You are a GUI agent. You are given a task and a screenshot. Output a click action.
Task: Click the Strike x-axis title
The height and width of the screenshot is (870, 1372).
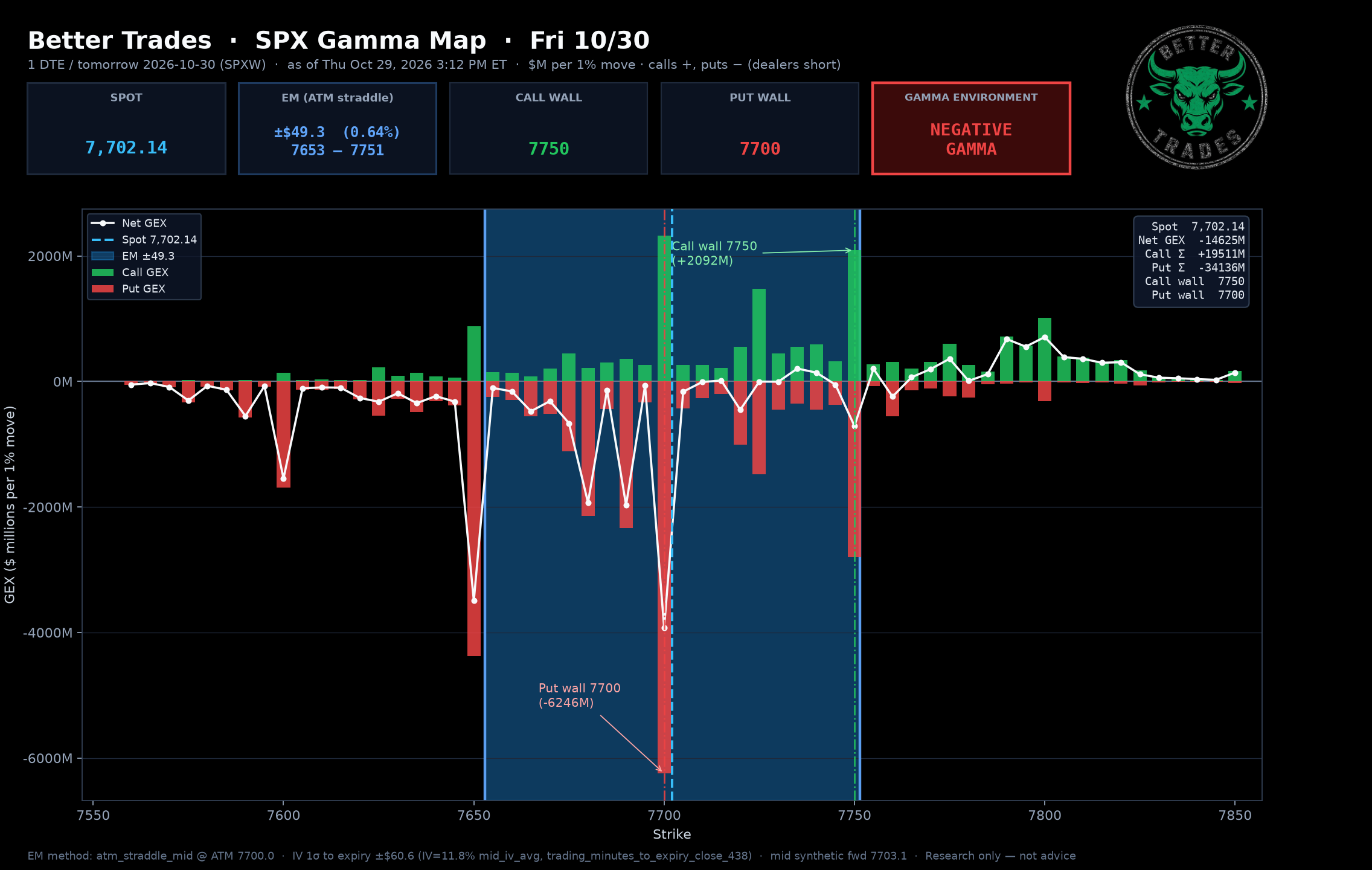coord(672,834)
